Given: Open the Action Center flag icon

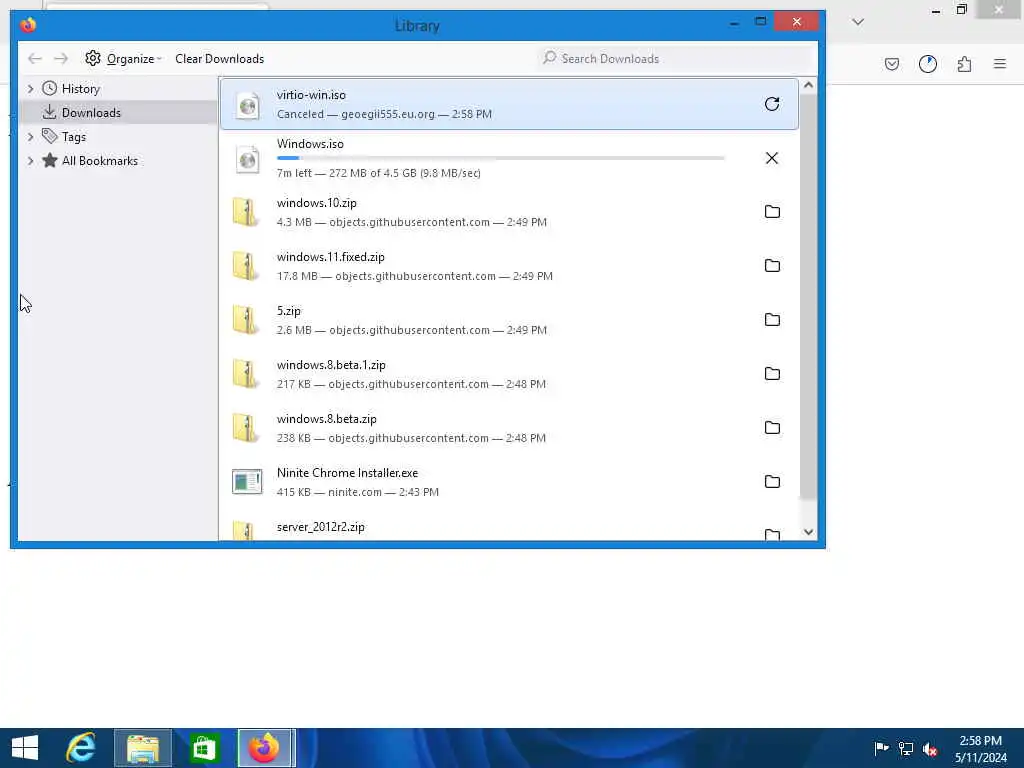Looking at the screenshot, I should tap(881, 748).
